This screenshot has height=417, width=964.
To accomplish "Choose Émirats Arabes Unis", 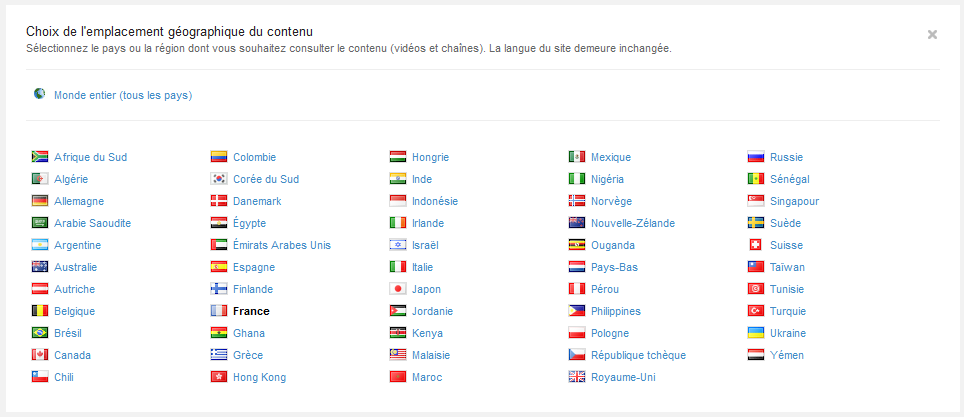I will pyautogui.click(x=282, y=245).
